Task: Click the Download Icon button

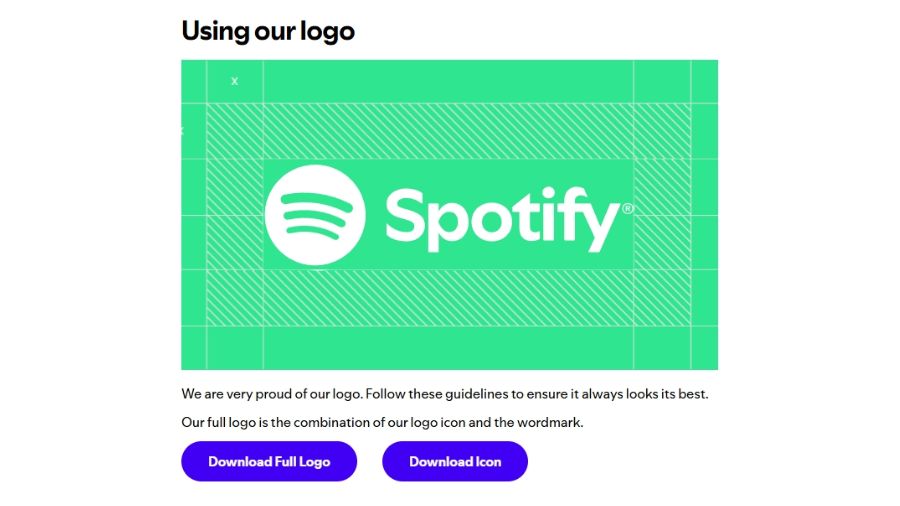Action: [455, 461]
